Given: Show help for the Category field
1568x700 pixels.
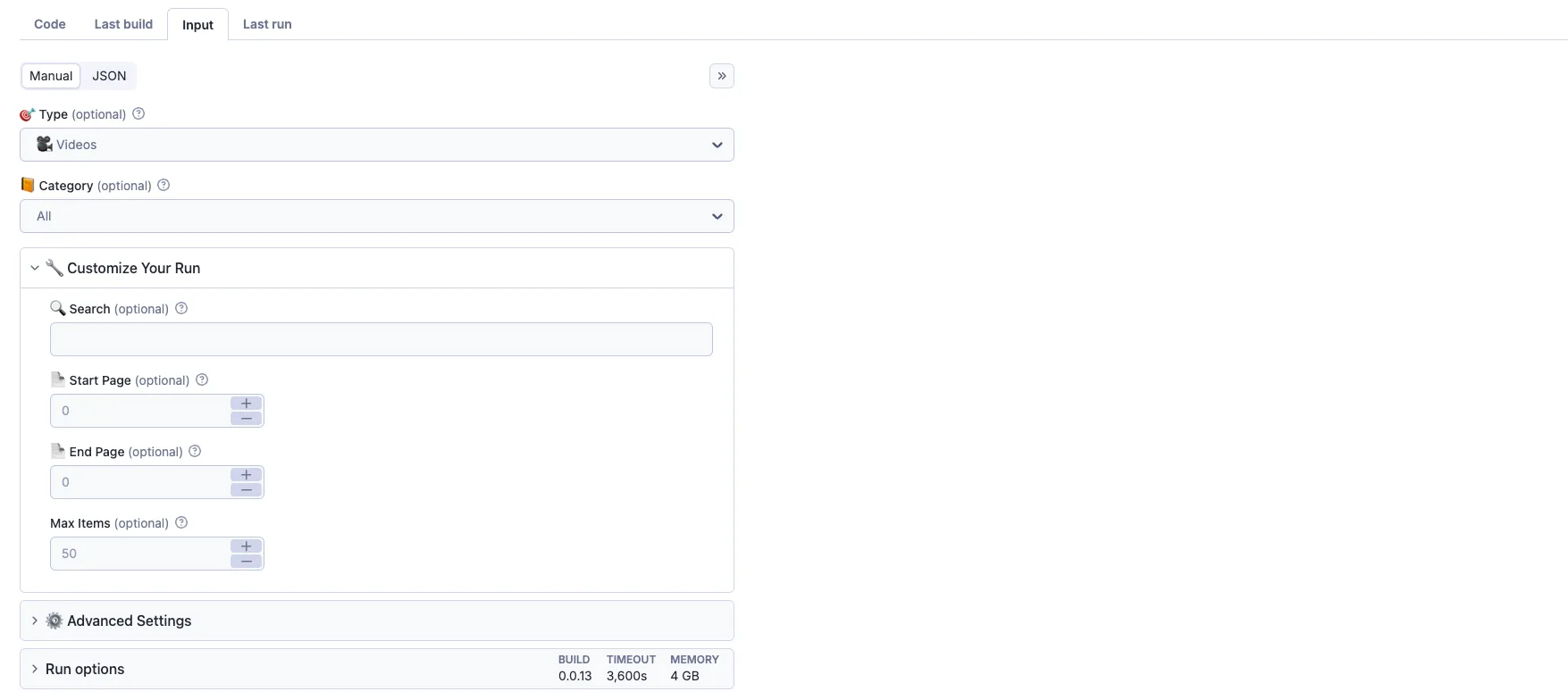Looking at the screenshot, I should (164, 185).
